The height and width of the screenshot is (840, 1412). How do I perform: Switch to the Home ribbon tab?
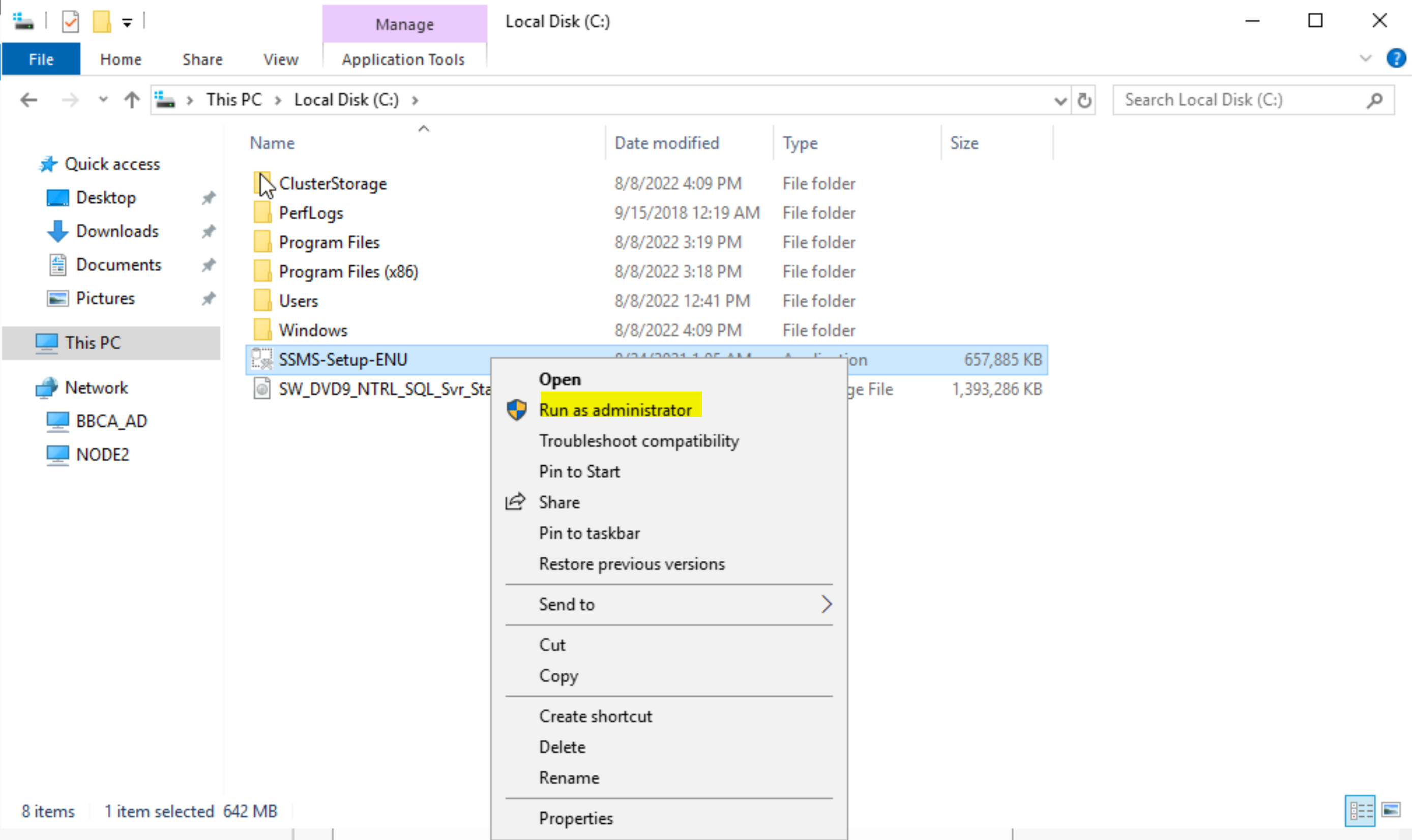121,59
